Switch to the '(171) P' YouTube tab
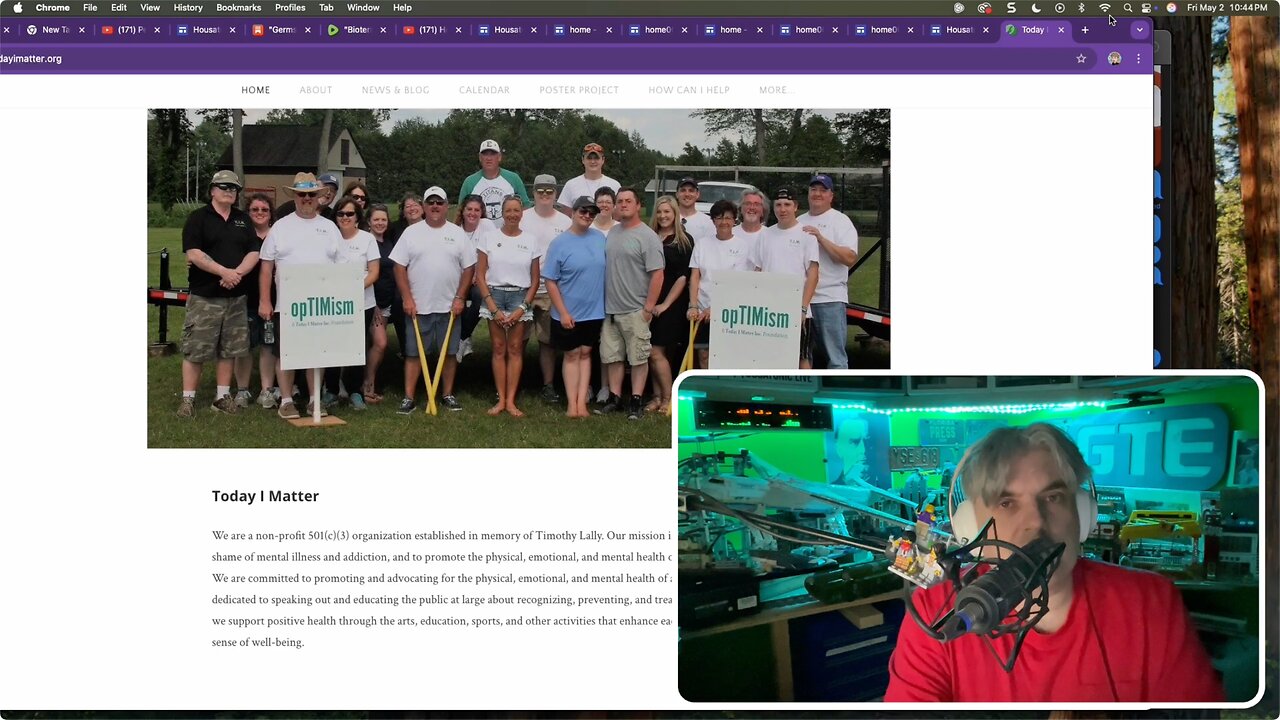Image resolution: width=1280 pixels, height=720 pixels. coord(129,30)
